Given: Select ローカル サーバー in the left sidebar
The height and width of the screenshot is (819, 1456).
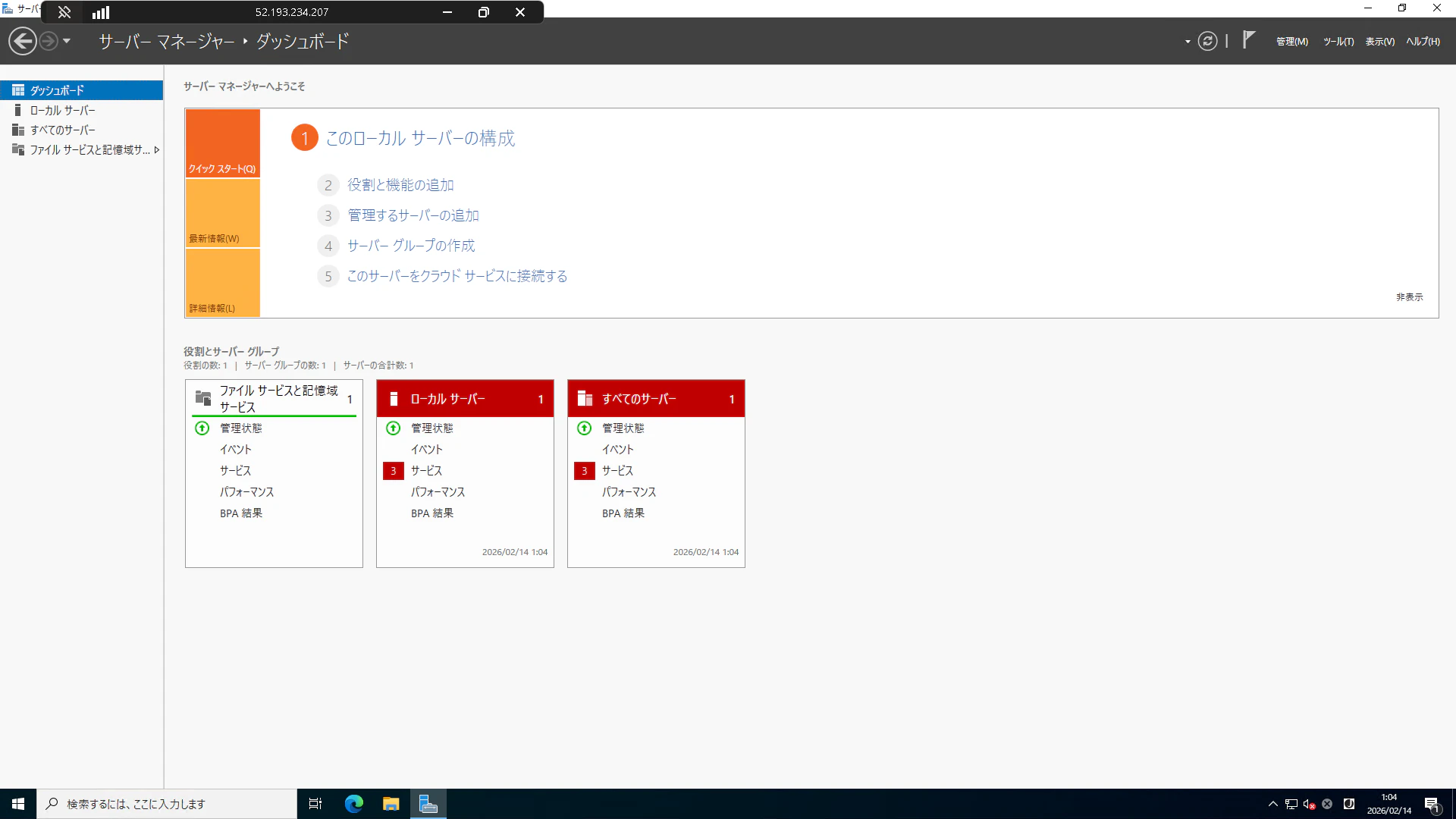Looking at the screenshot, I should (x=62, y=110).
